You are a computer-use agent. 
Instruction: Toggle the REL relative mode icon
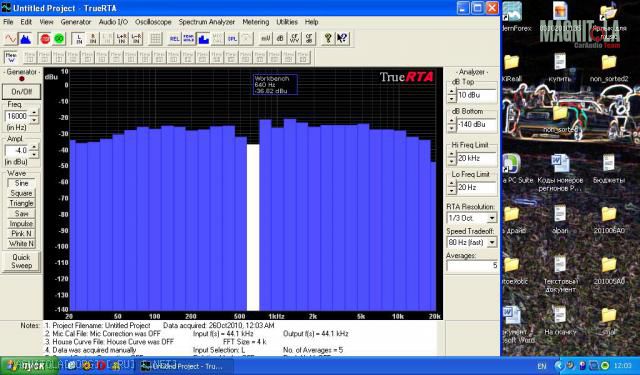pyautogui.click(x=174, y=39)
